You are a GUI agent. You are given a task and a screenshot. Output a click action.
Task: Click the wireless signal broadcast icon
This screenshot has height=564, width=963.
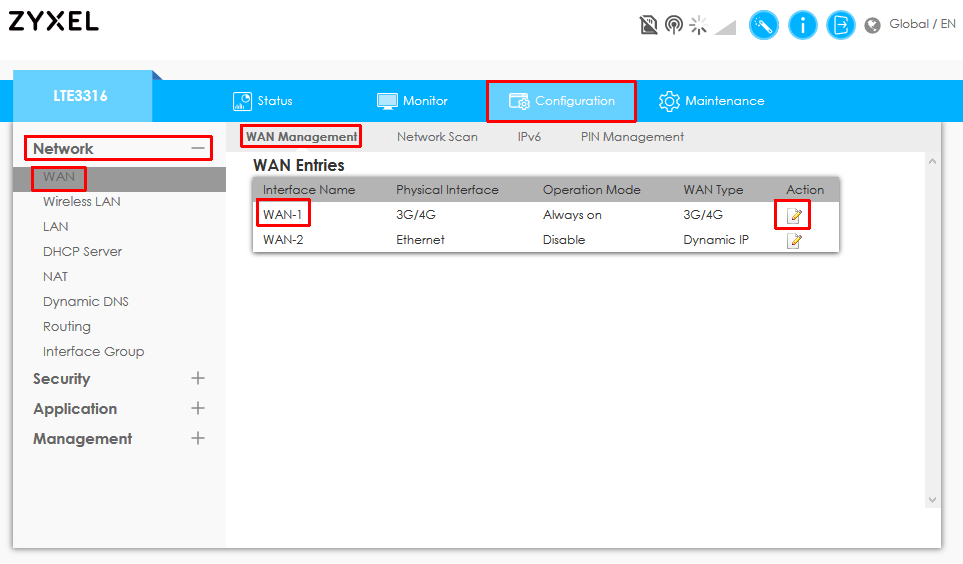pyautogui.click(x=673, y=25)
